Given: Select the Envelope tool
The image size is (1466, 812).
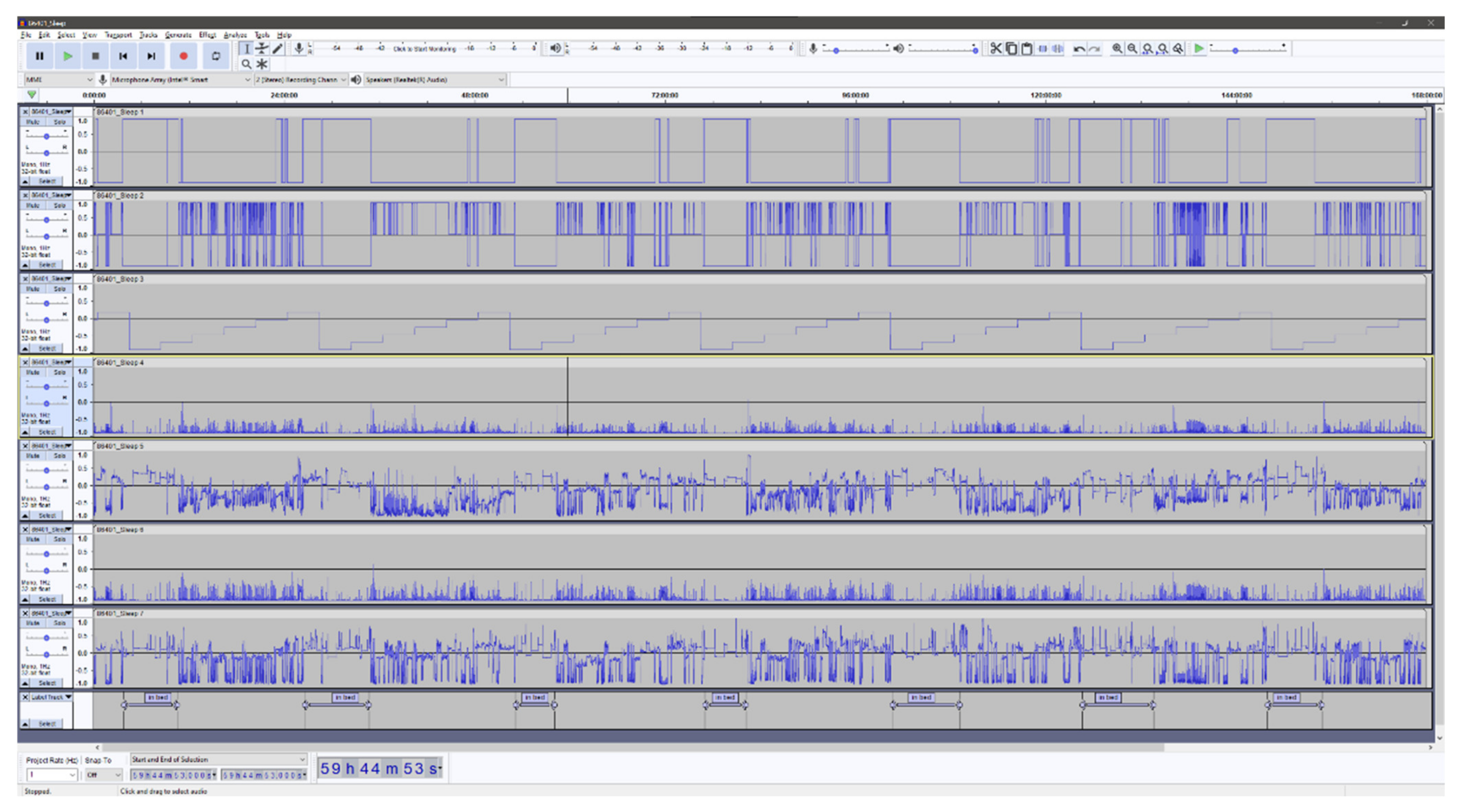Looking at the screenshot, I should point(262,49).
